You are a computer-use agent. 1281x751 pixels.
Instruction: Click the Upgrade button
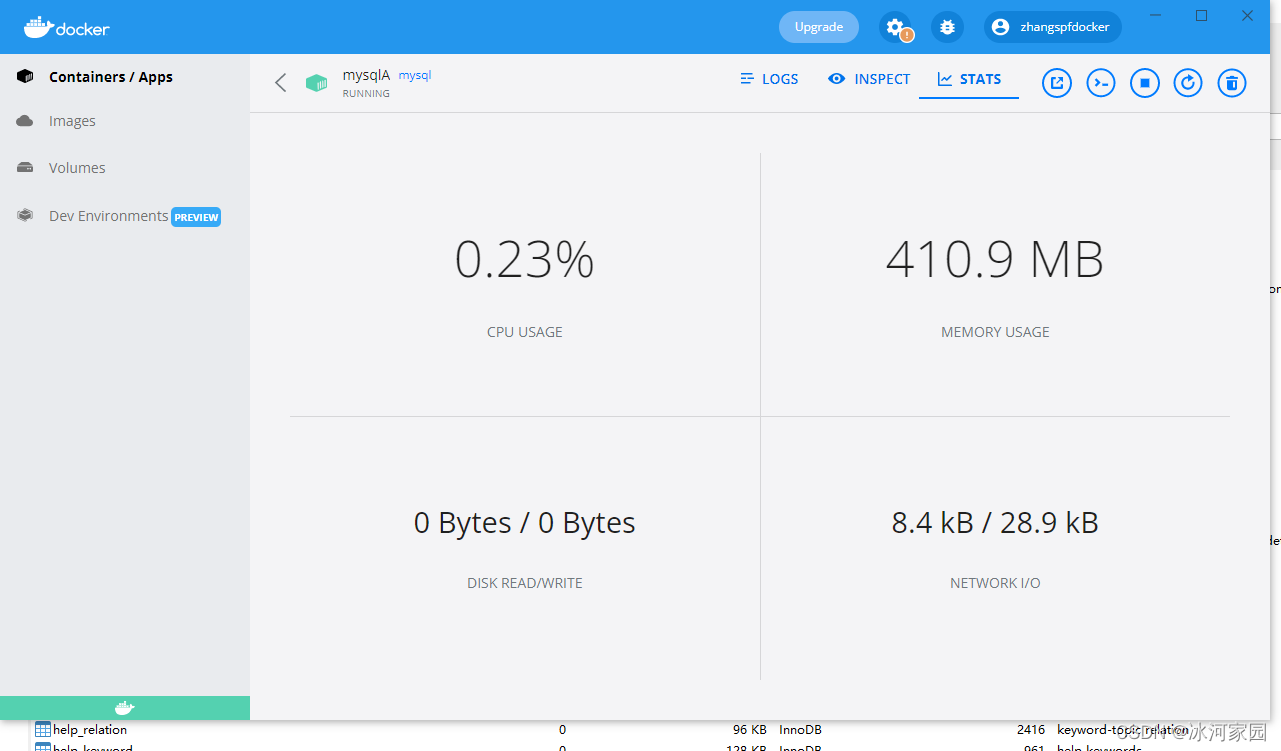[x=819, y=27]
